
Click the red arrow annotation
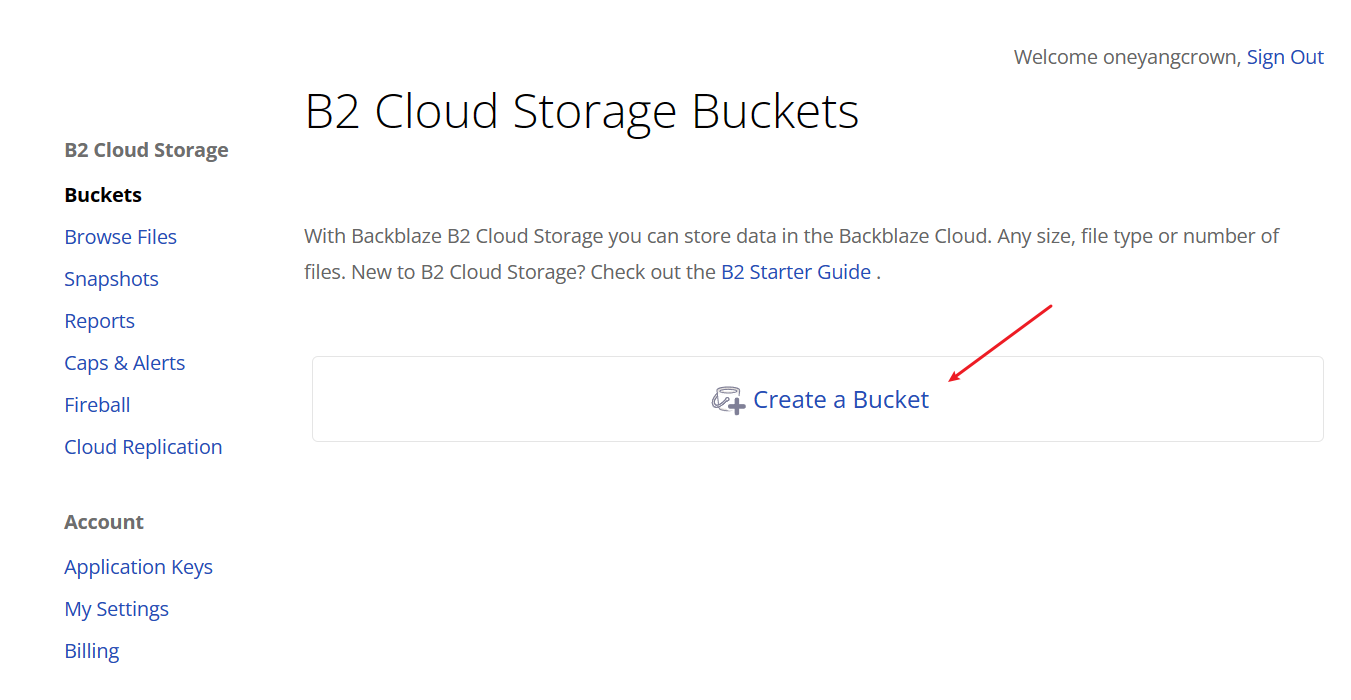click(1000, 343)
